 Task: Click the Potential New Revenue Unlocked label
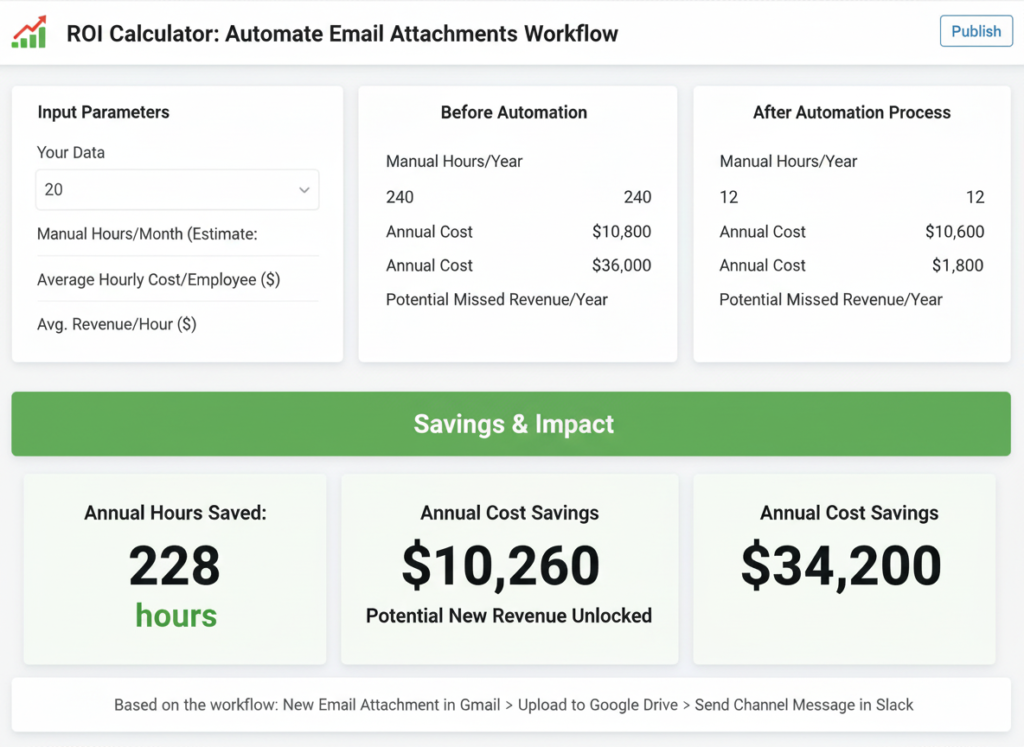pyautogui.click(x=510, y=616)
